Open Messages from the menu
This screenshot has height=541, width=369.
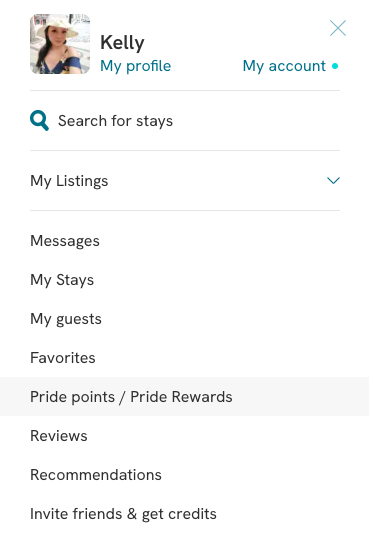click(65, 241)
